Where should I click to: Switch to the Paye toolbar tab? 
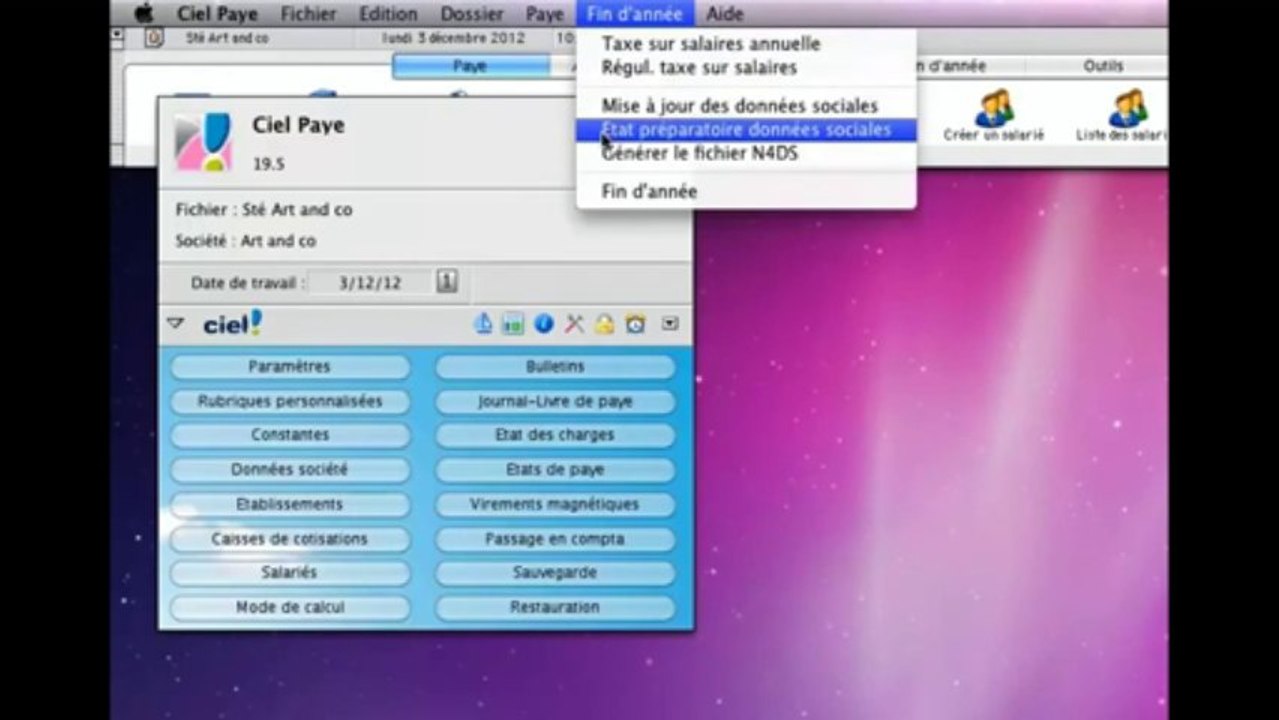(470, 66)
